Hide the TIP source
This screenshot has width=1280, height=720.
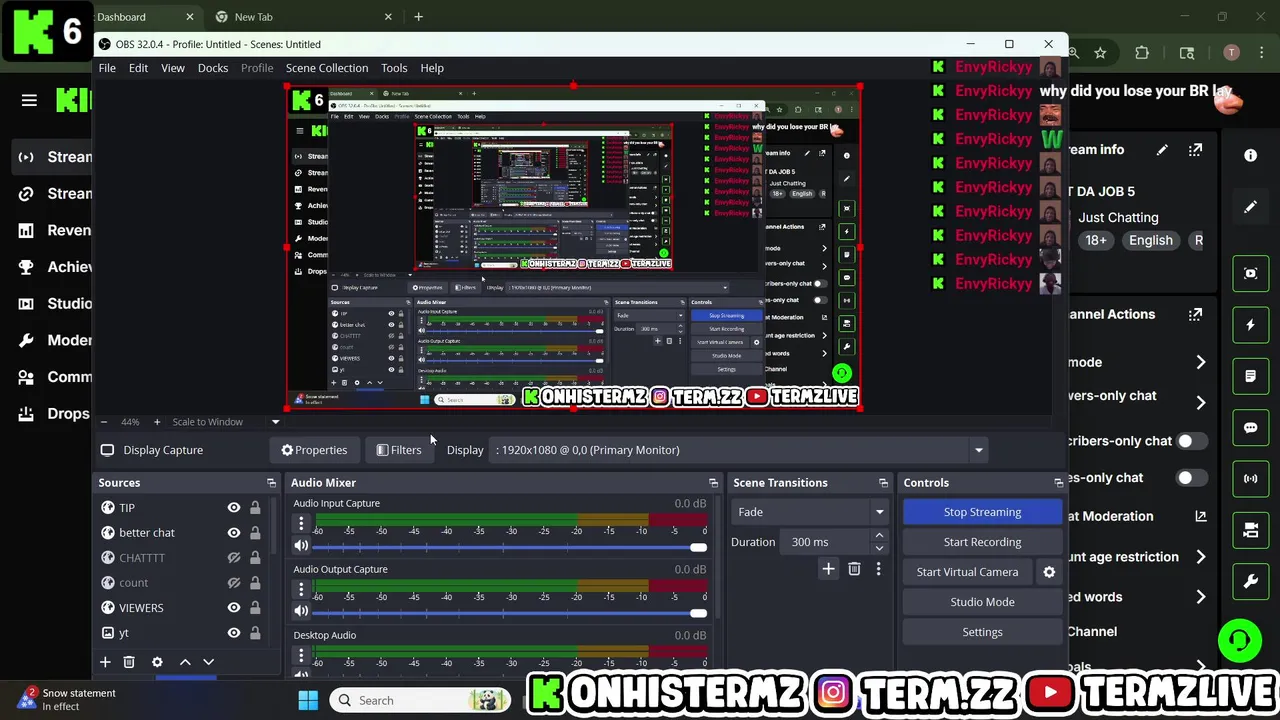point(234,508)
